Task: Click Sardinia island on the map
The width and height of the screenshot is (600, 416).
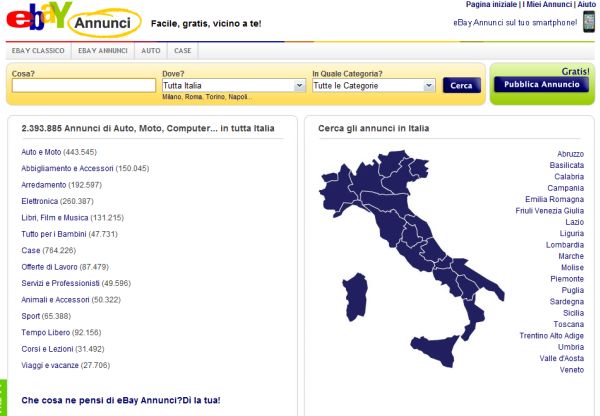Action: click(356, 297)
